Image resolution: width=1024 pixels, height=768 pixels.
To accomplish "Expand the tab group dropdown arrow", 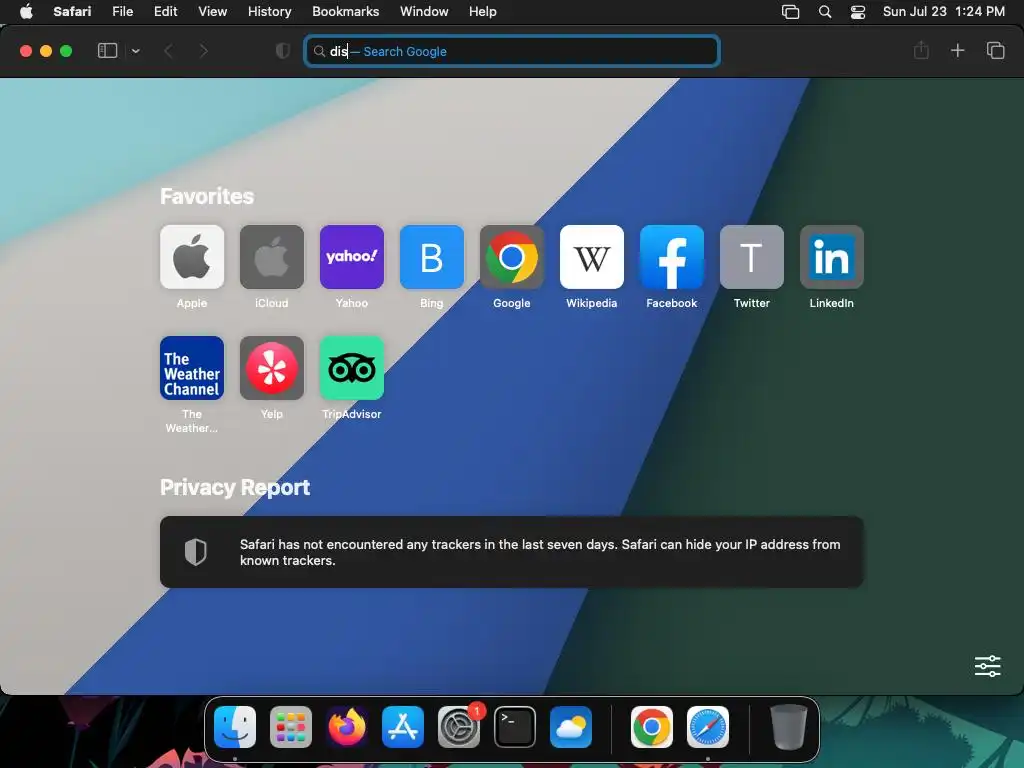I will click(135, 51).
